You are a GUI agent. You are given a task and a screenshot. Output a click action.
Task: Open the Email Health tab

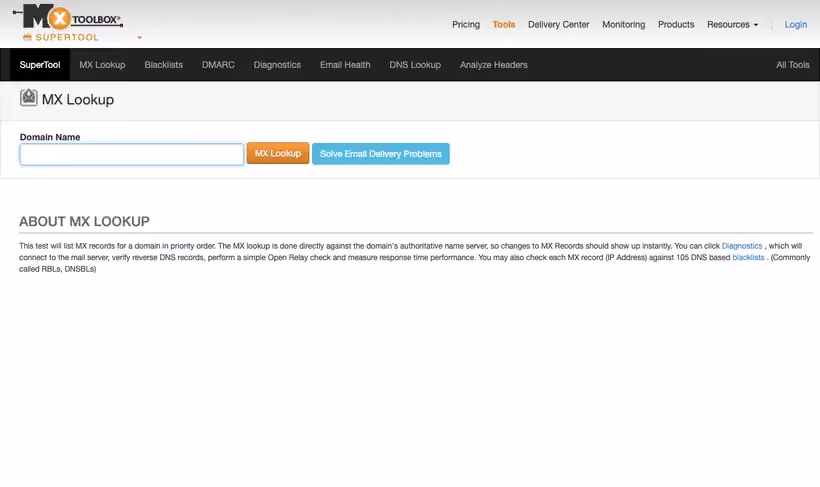(345, 65)
